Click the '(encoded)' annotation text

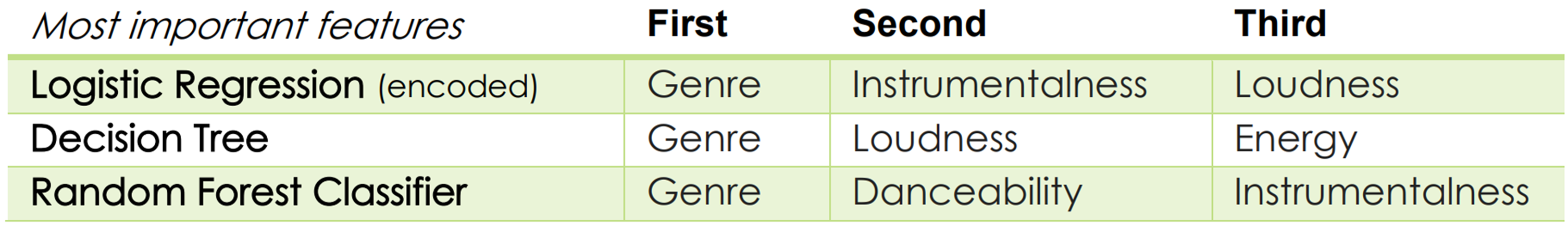coord(458,86)
